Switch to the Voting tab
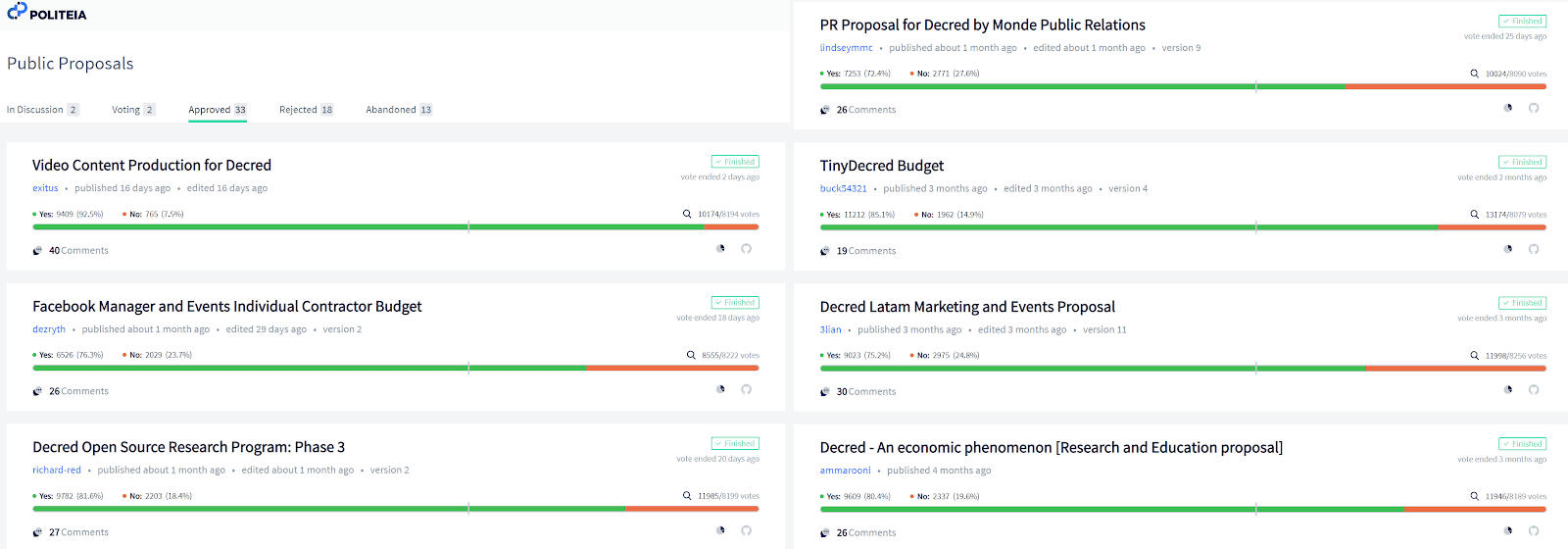1568x549 pixels. [126, 110]
